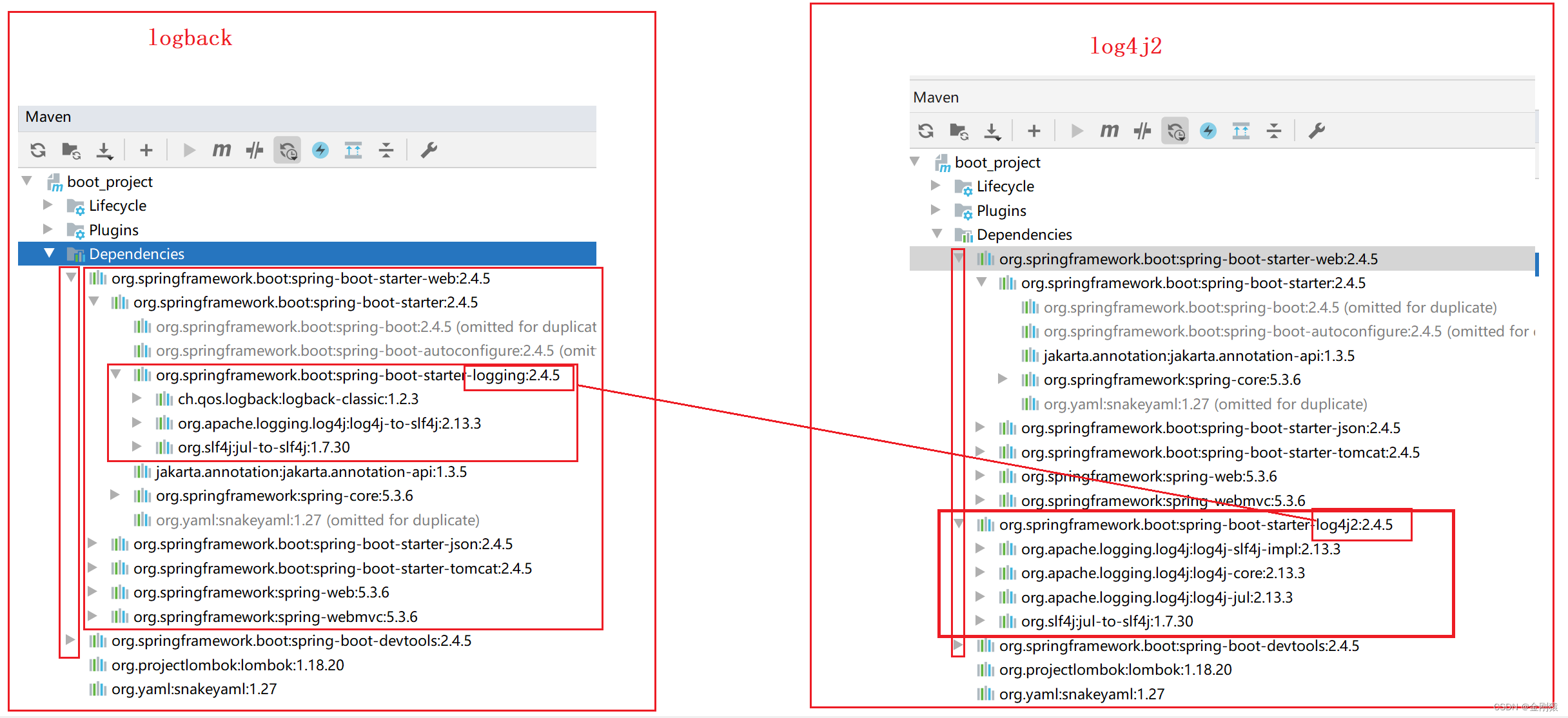This screenshot has width=1568, height=718.
Task: Select jakarta.annotation-api:1.3.5 in logback panel
Action: (311, 472)
